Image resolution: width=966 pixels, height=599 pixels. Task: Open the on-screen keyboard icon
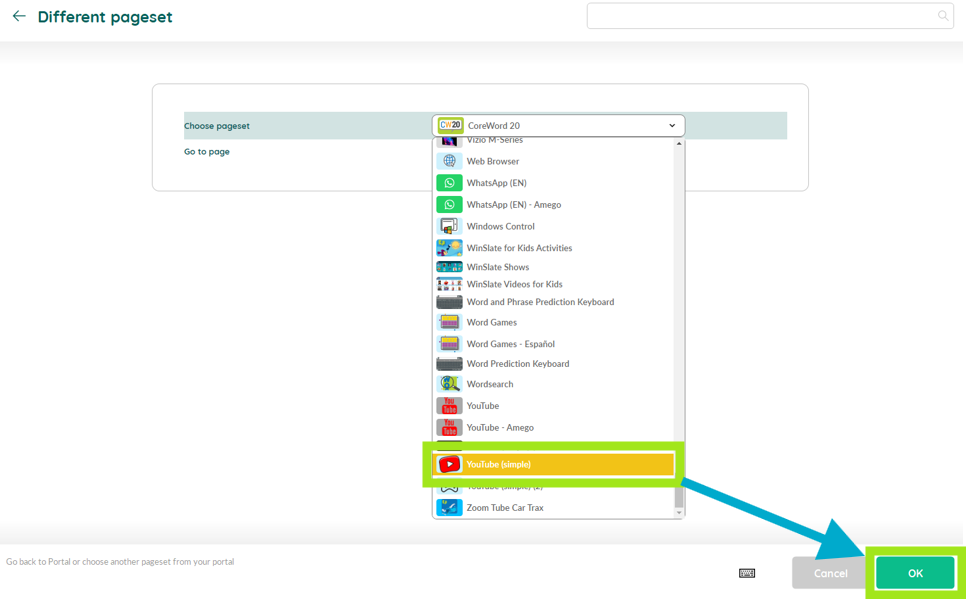tap(747, 573)
